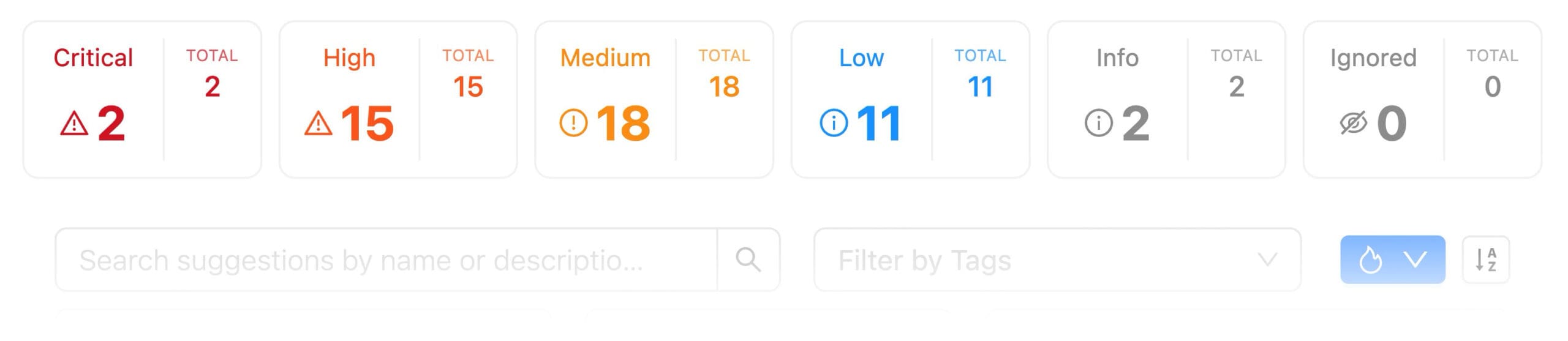Image resolution: width=1568 pixels, height=341 pixels.
Task: Click the gray Info circle icon
Action: click(1098, 123)
